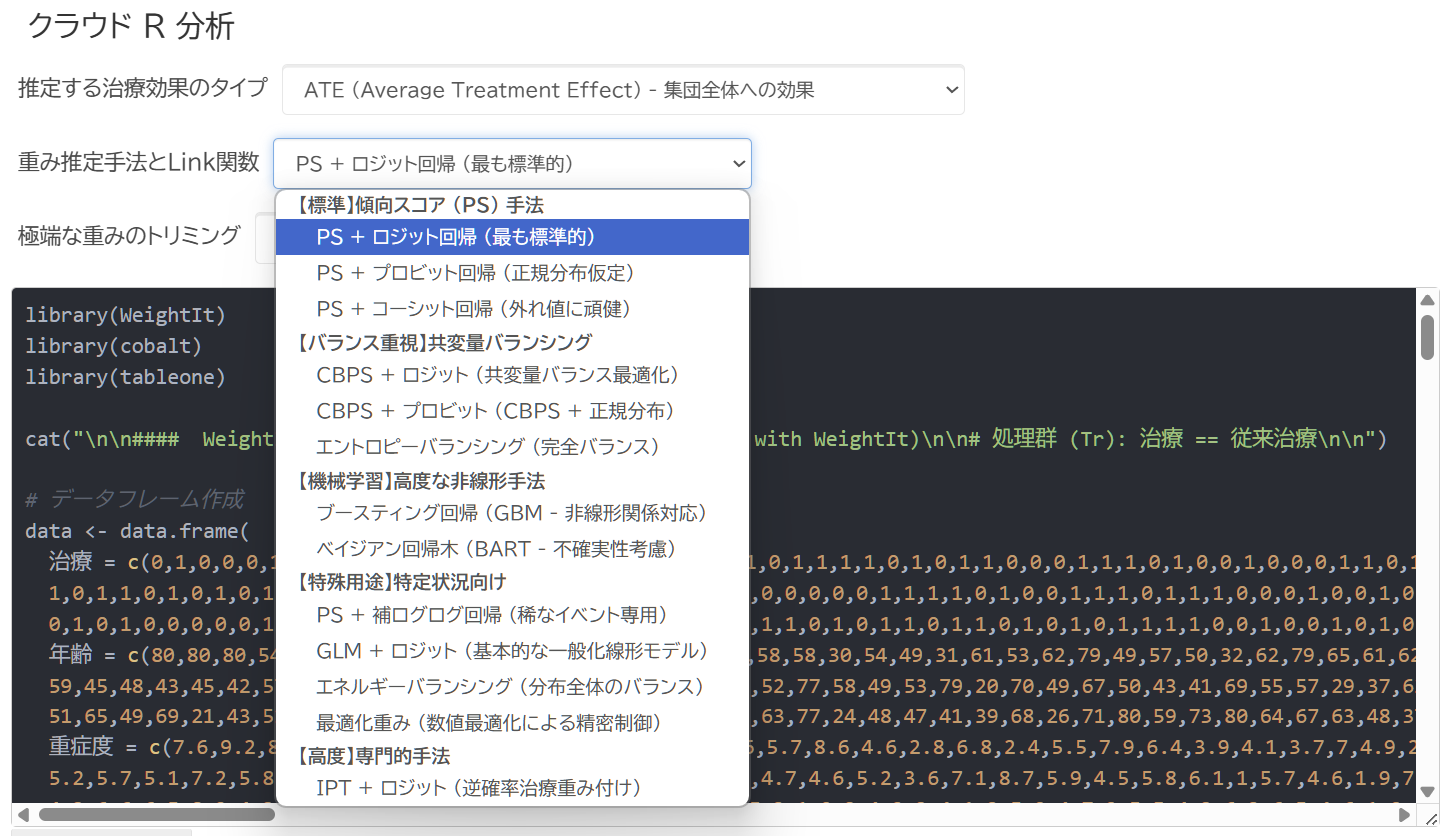The width and height of the screenshot is (1442, 836).
Task: Open 極端な重みのトリミング dropdown
Action: point(264,237)
